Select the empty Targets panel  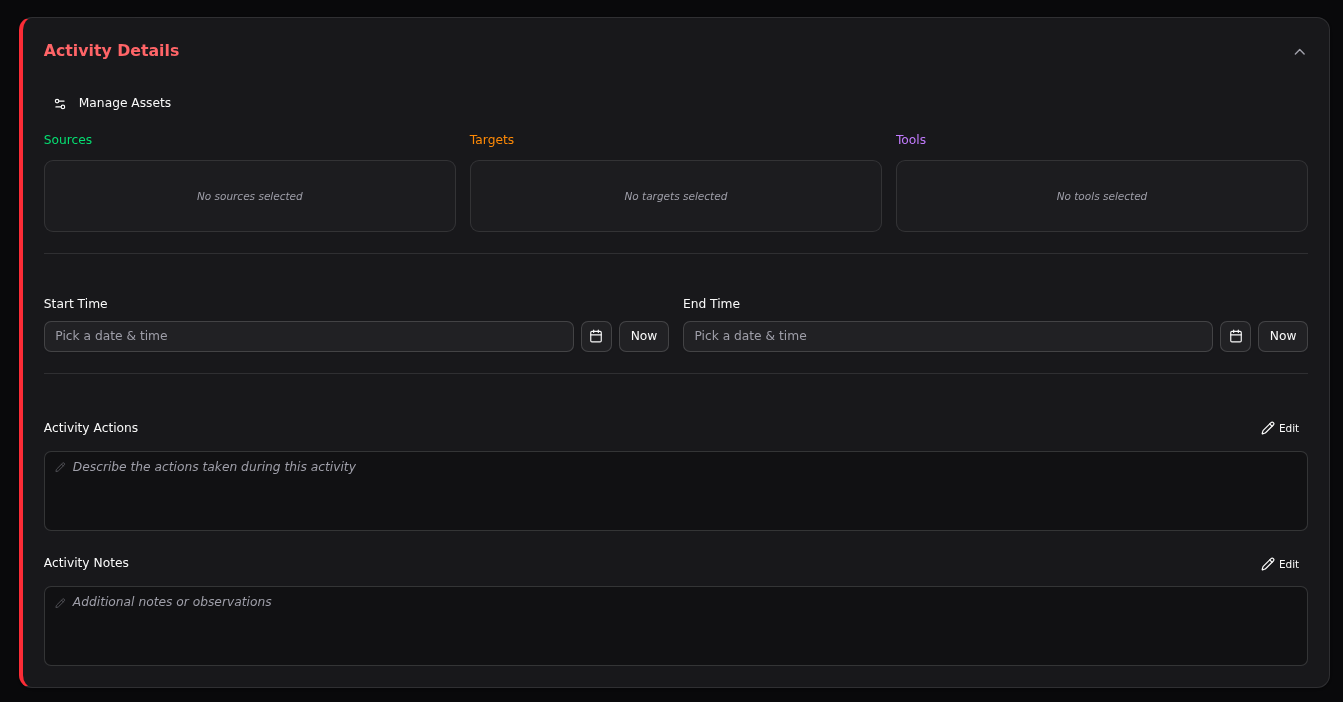click(x=675, y=197)
